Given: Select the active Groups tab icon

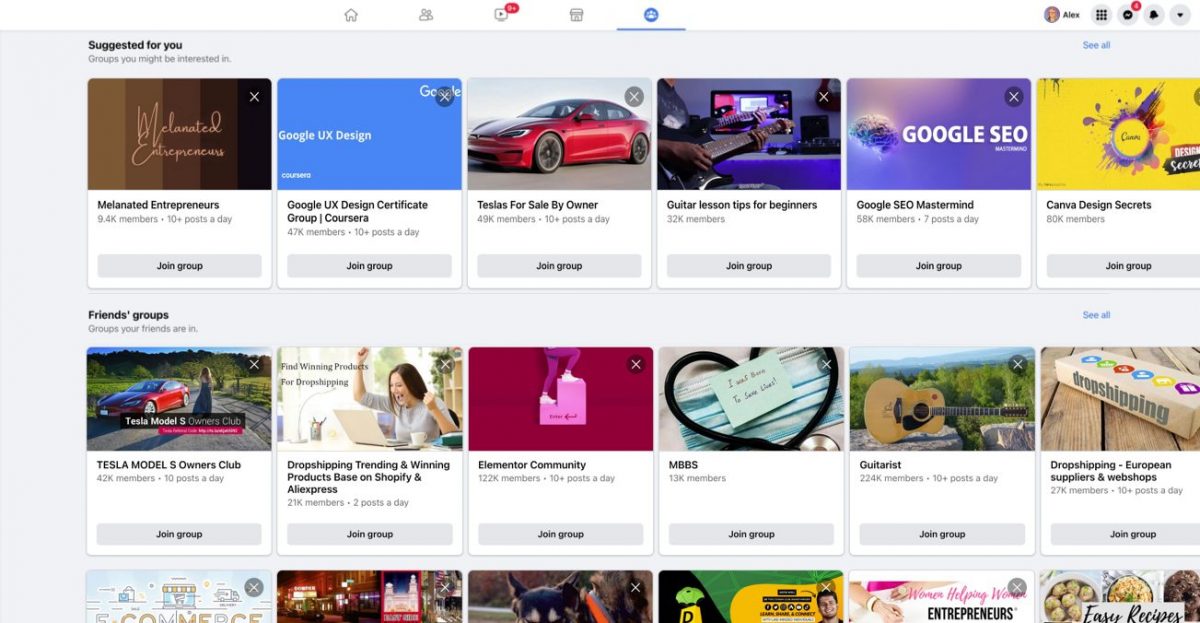Looking at the screenshot, I should coord(651,15).
